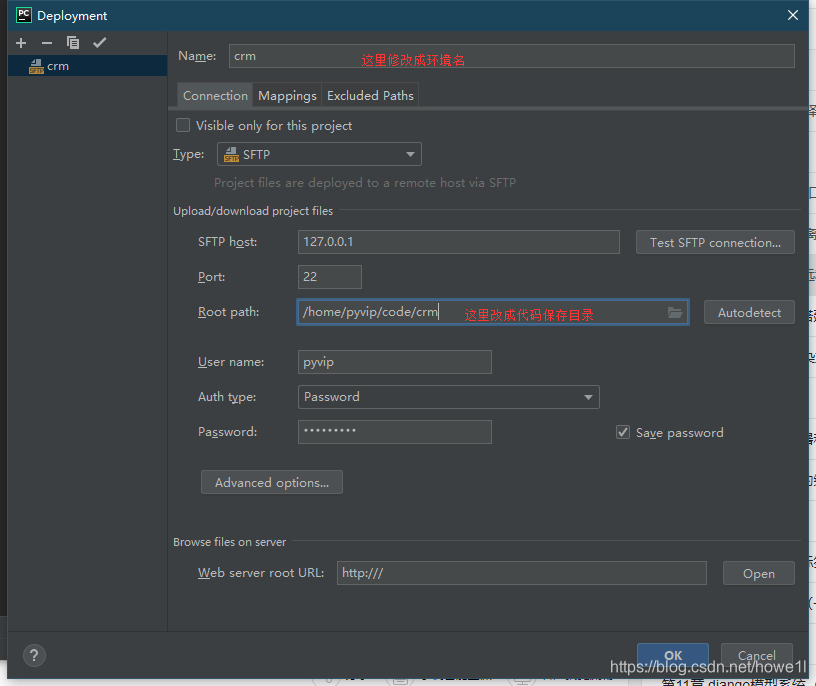Viewport: 816px width, 686px height.
Task: Focus the Web server root URL field
Action: 521,573
